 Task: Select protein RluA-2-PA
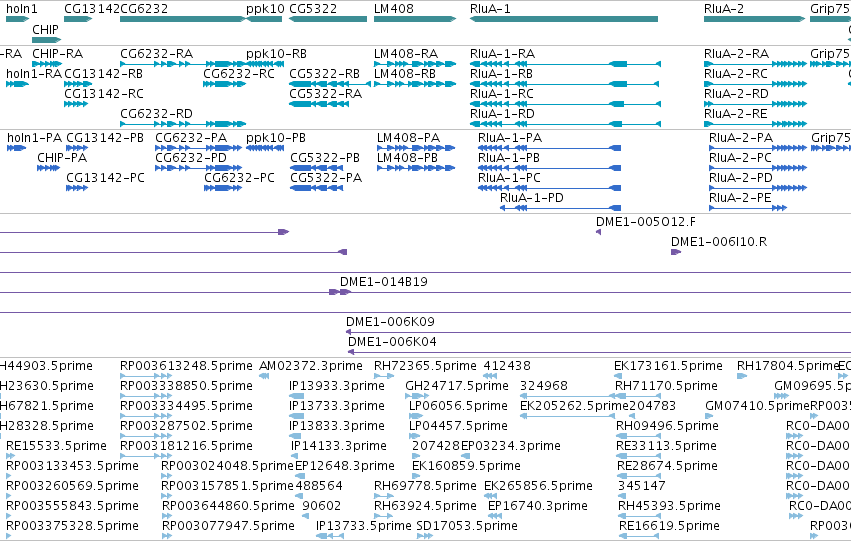[x=758, y=148]
